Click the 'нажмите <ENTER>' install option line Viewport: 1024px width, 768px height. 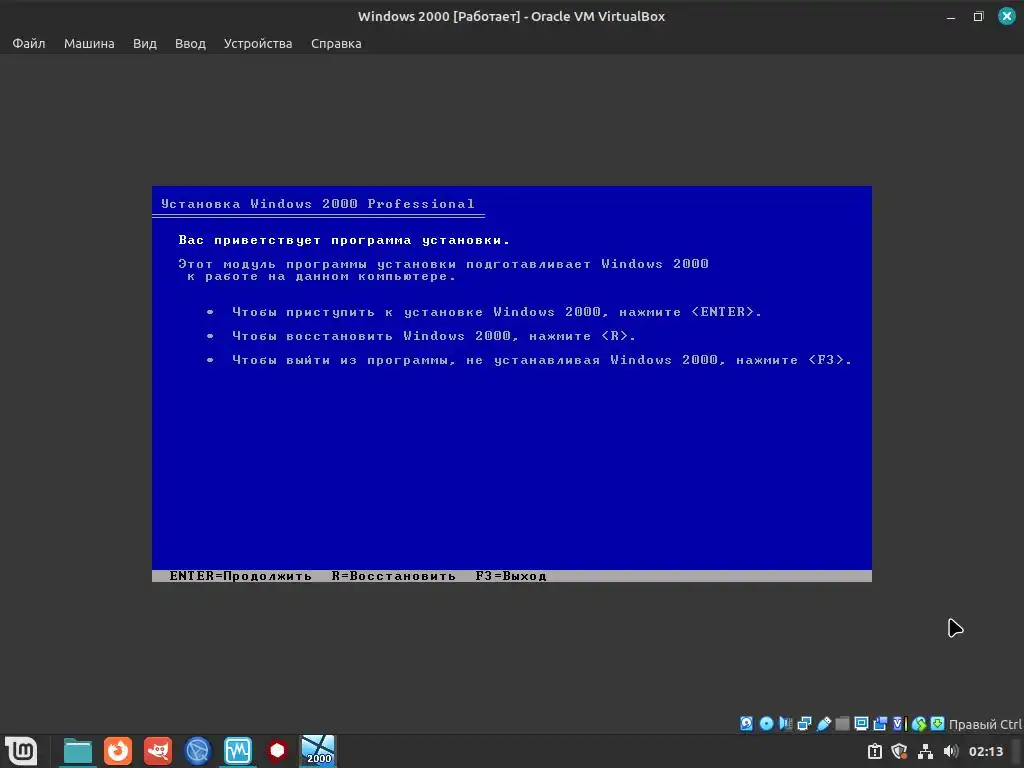click(497, 312)
